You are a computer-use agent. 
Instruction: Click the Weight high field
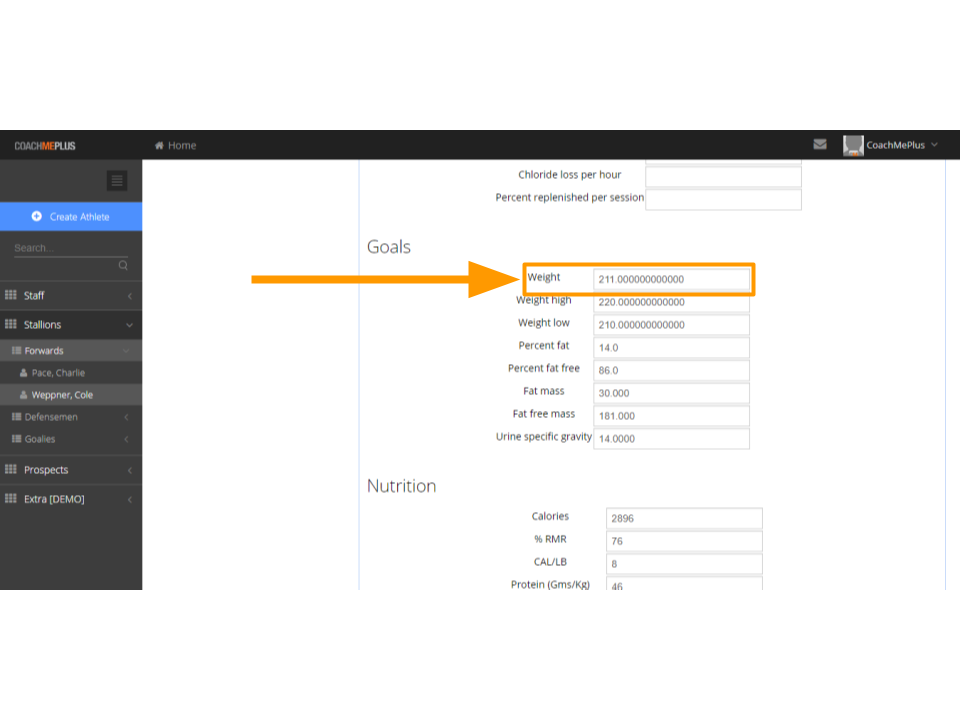[672, 302]
